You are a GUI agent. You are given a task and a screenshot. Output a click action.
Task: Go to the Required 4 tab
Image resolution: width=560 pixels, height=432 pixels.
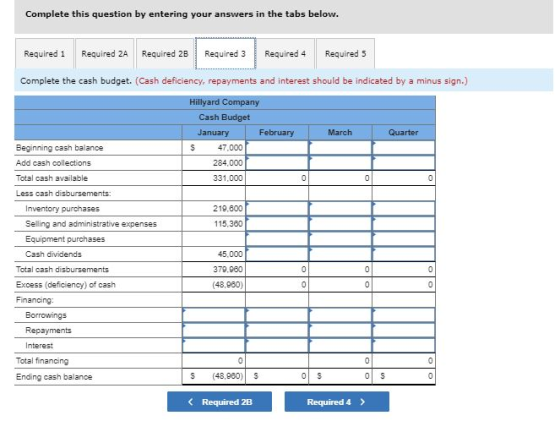tap(285, 54)
